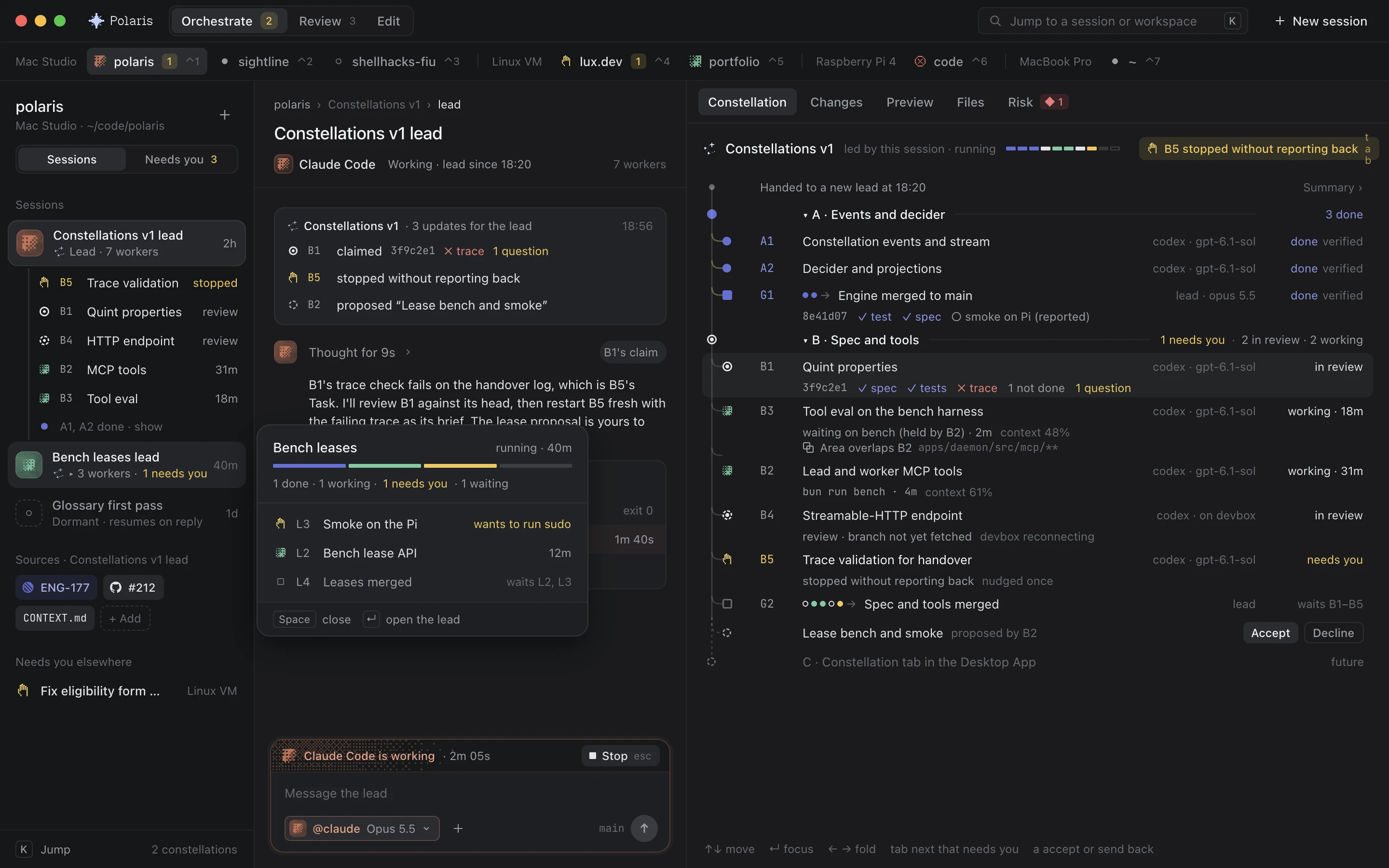Click the Claude Code avatar in session header
Viewport: 1389px width, 868px height.
pyautogui.click(x=284, y=164)
